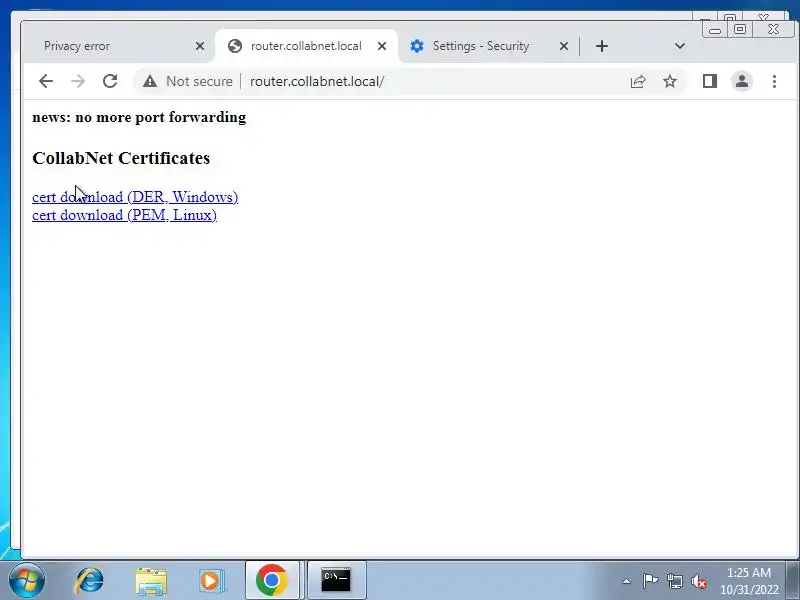The image size is (800, 600).
Task: Click the grayed forward navigation arrow
Action: click(x=78, y=81)
